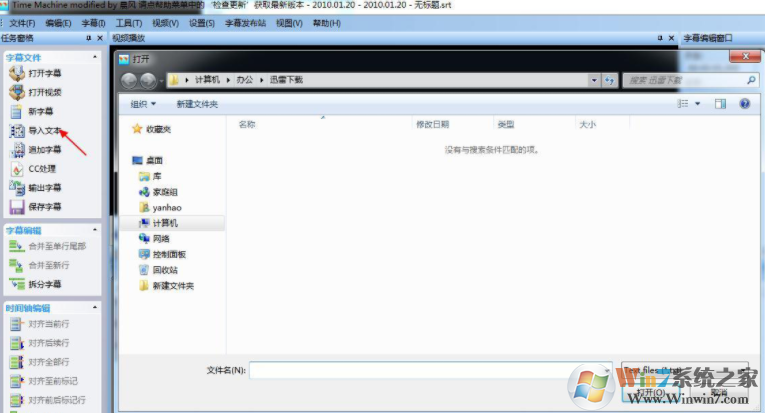Screen dimensions: 765x413
Task: Open the view options dropdown arrow
Action: tap(698, 104)
